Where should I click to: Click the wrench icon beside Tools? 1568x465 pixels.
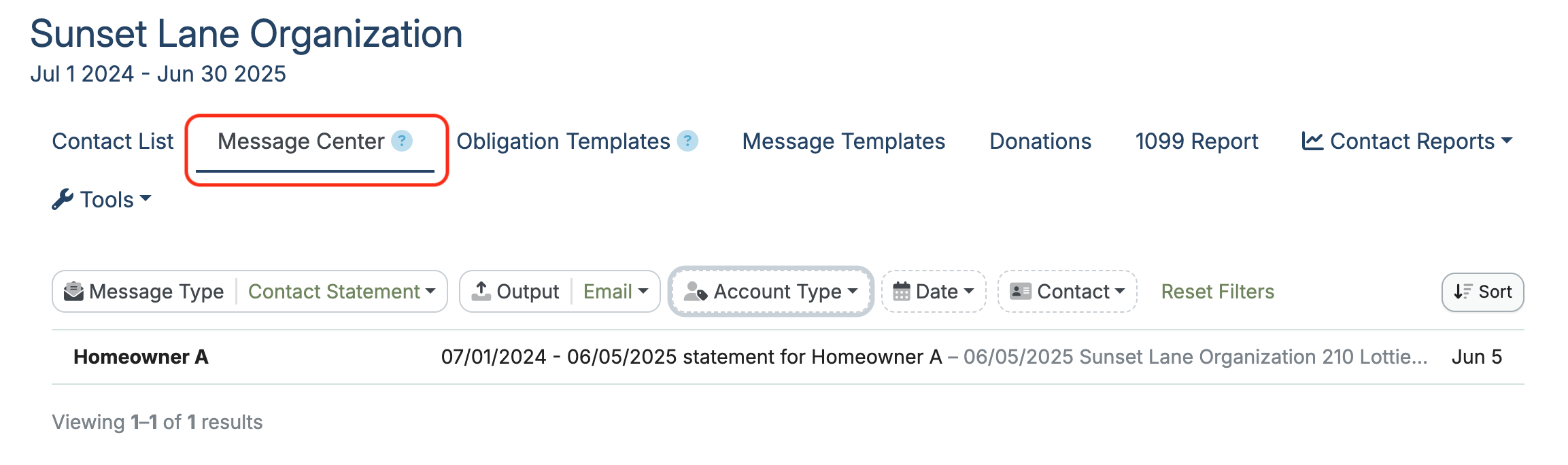63,200
